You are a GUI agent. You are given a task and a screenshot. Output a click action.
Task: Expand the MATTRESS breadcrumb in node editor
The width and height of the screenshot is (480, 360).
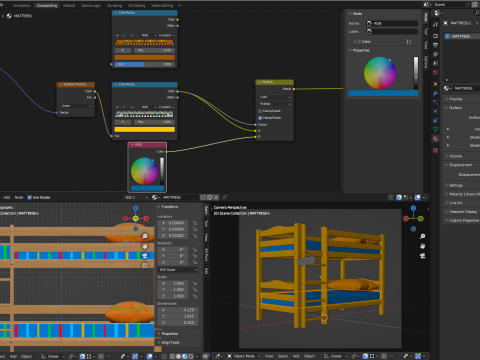point(3,16)
